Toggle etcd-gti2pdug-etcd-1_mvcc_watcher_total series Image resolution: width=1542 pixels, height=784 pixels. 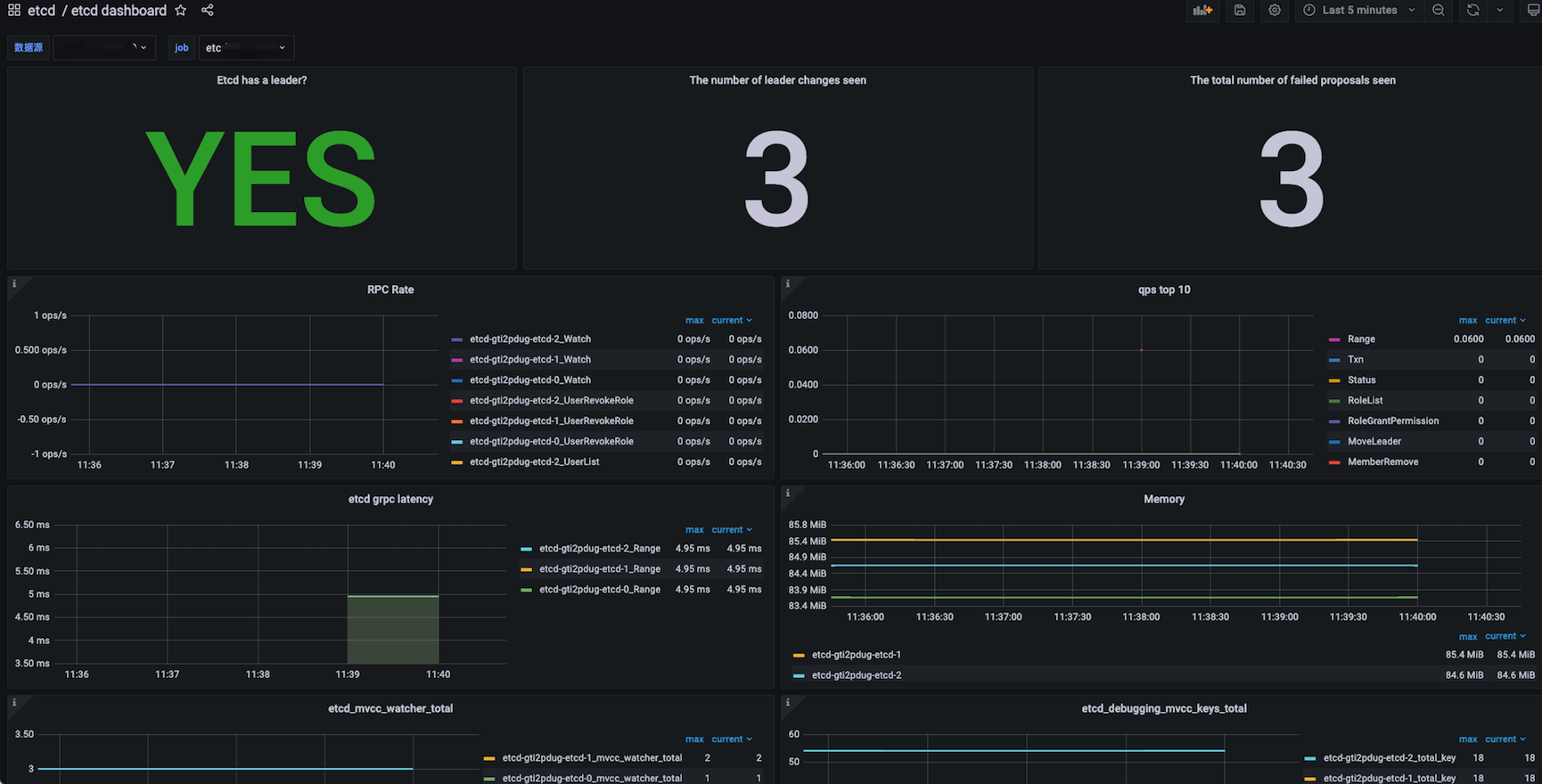[592, 758]
